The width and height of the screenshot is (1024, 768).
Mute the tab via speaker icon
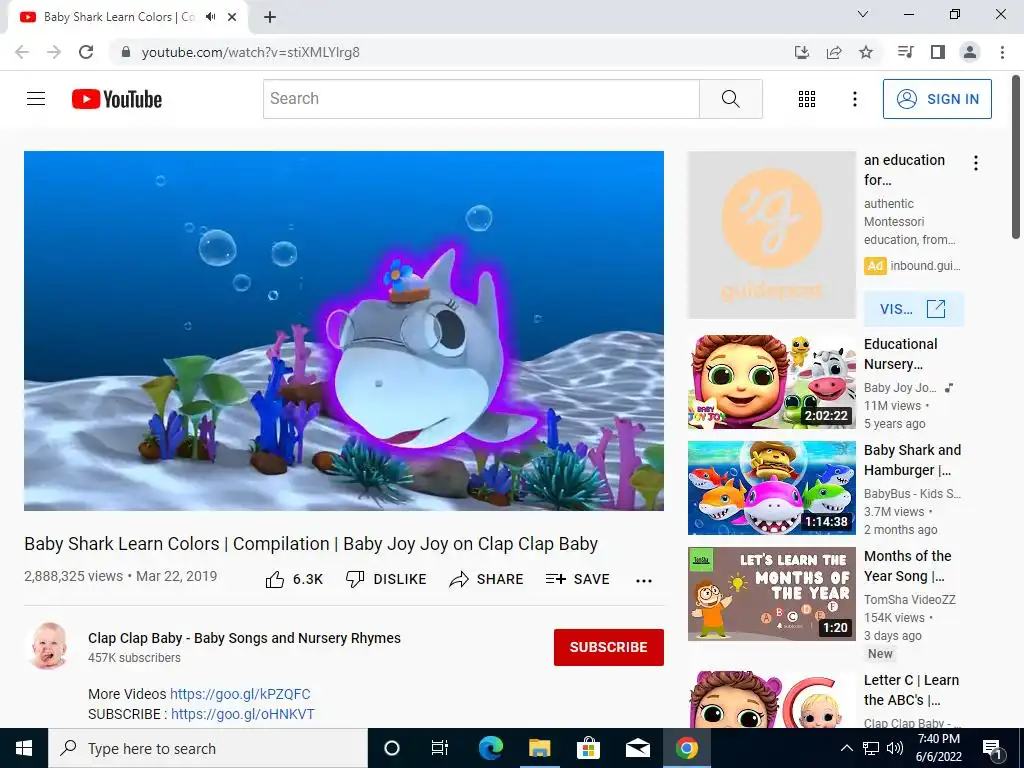click(x=210, y=17)
